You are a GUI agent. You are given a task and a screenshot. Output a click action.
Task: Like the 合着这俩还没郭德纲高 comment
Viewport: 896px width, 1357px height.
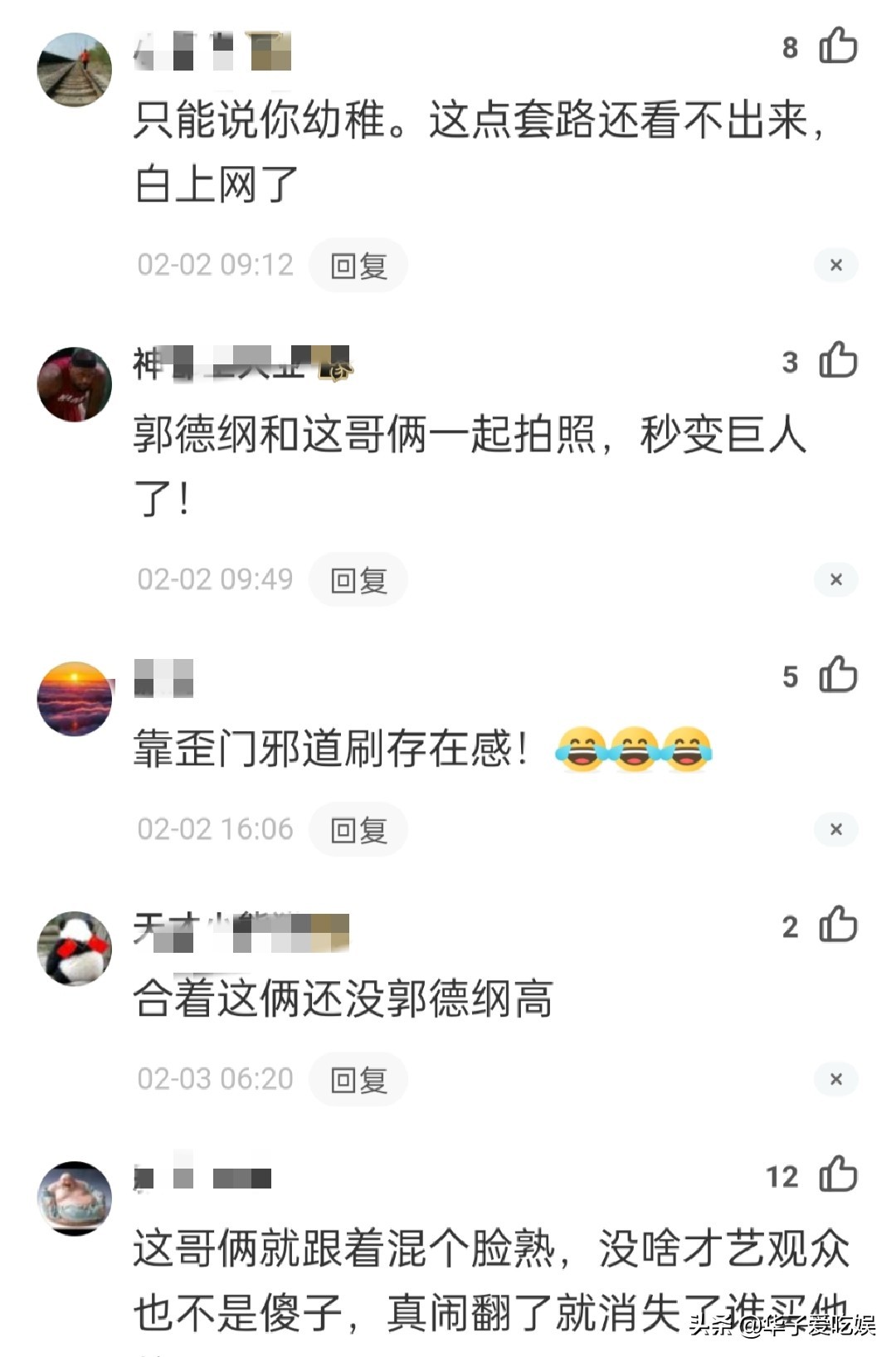pyautogui.click(x=838, y=925)
